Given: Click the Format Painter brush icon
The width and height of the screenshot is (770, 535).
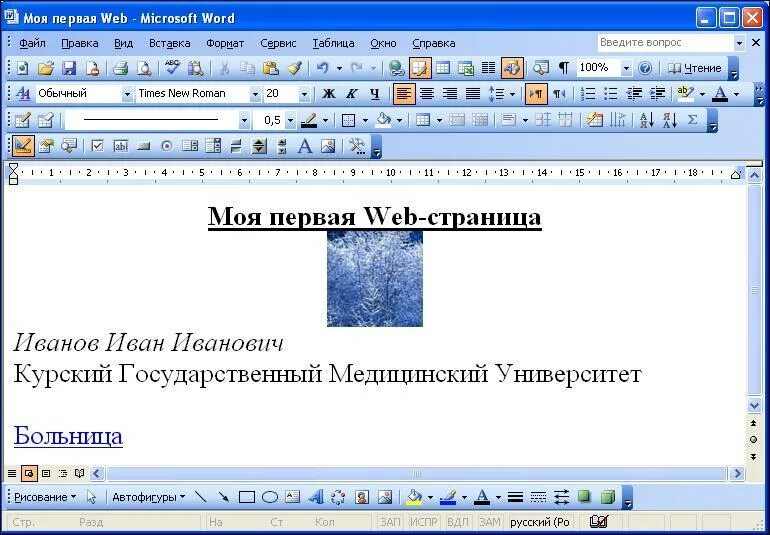Looking at the screenshot, I should coord(294,68).
